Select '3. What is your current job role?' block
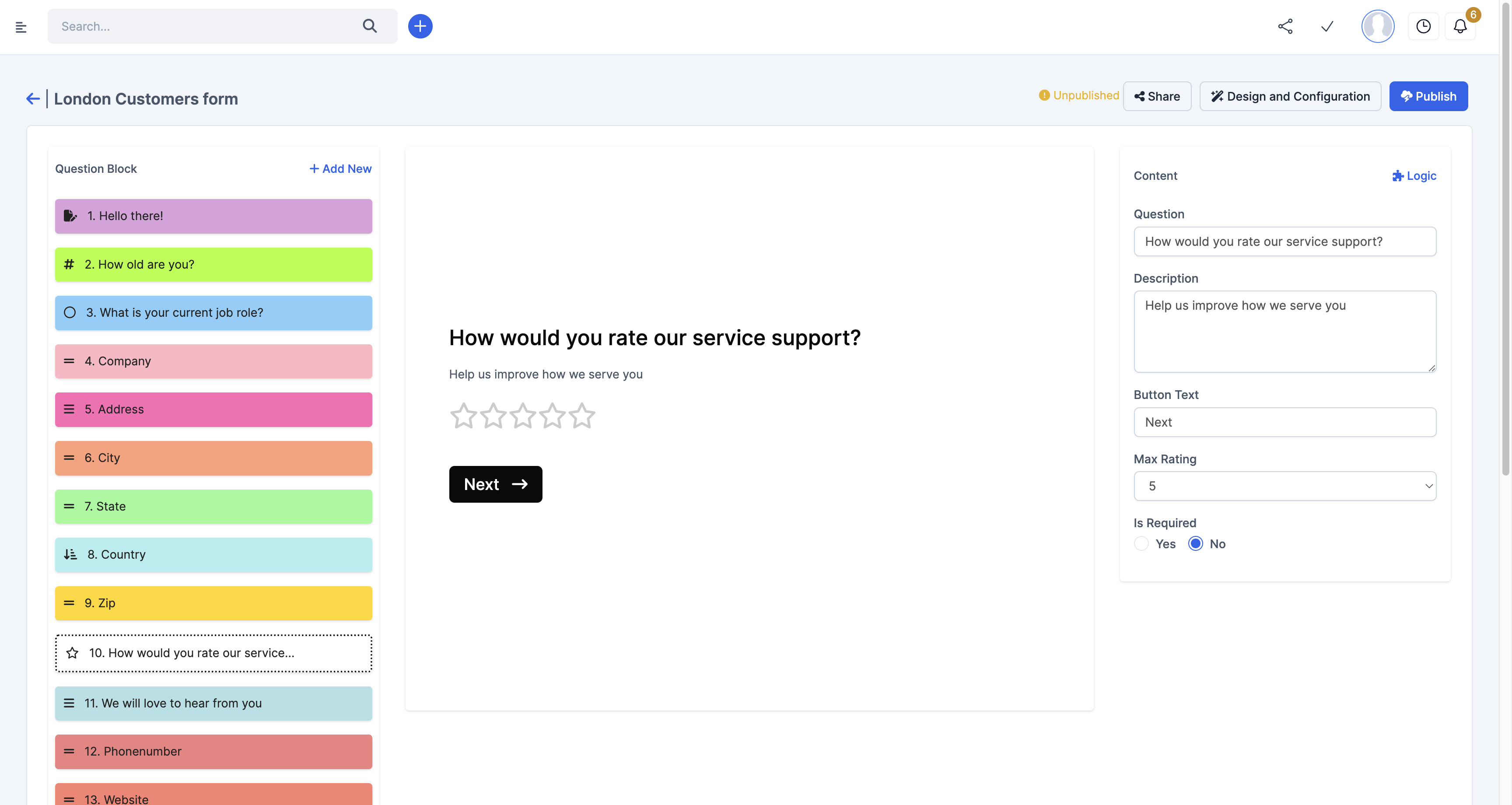 click(213, 313)
